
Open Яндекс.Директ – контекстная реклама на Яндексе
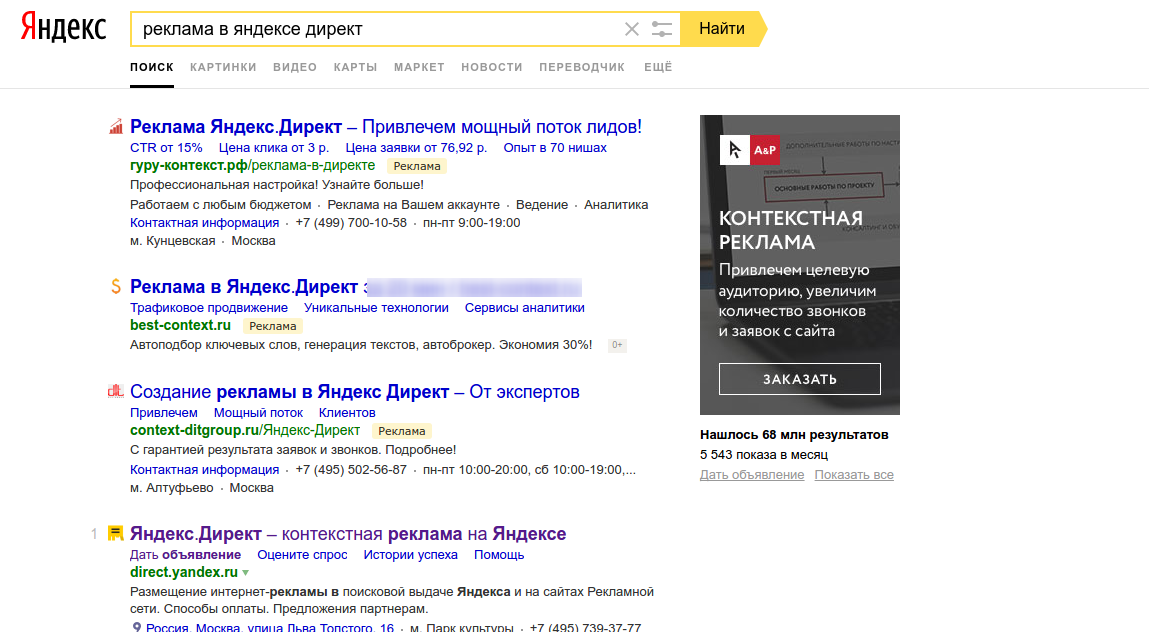(x=348, y=533)
